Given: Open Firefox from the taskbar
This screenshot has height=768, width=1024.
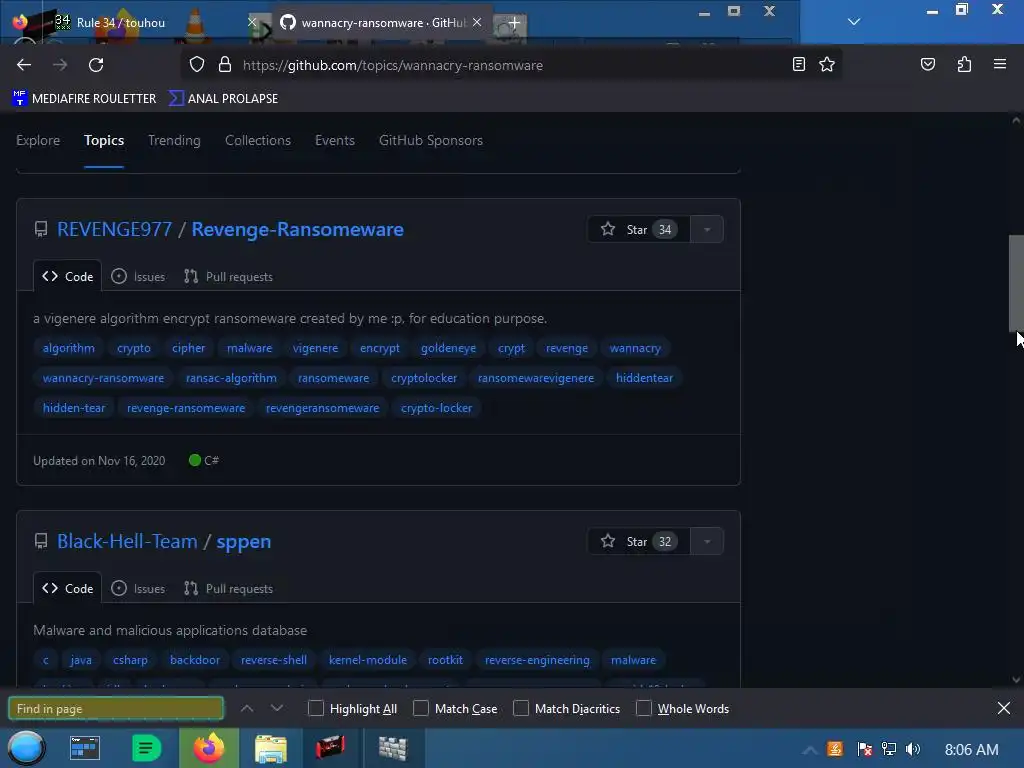Looking at the screenshot, I should [x=208, y=748].
